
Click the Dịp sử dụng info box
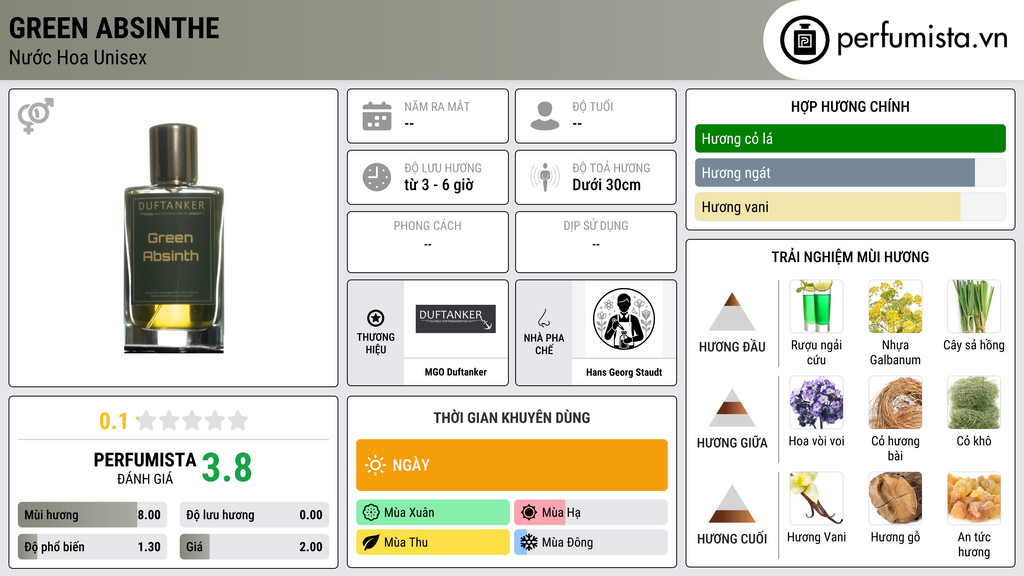coord(596,242)
